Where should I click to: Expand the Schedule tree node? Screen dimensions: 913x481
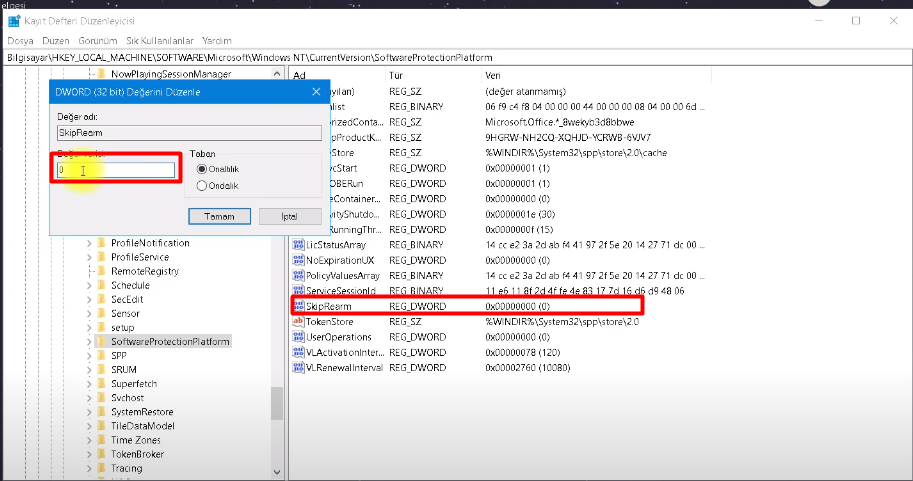(x=89, y=285)
